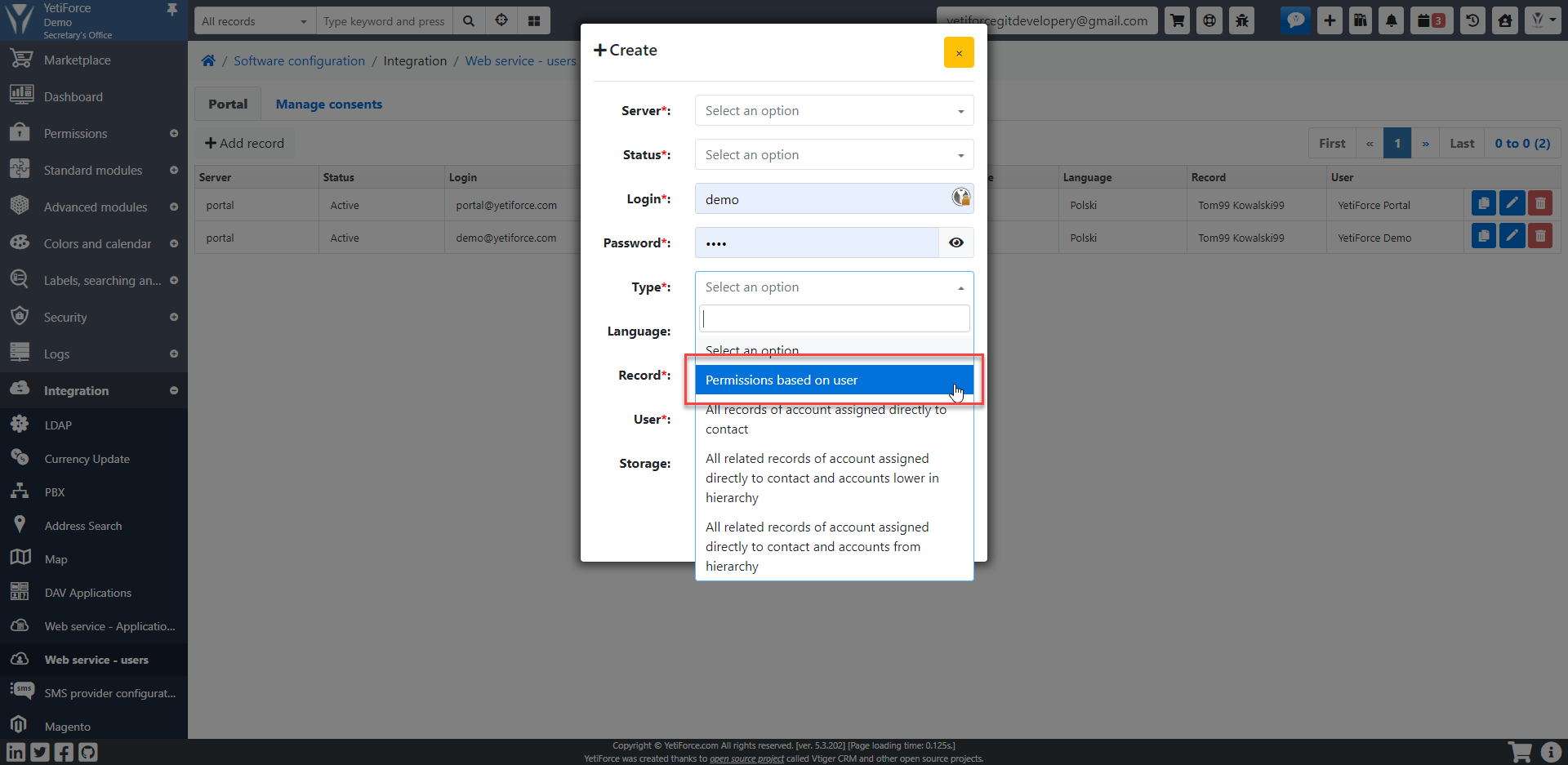Open LinkedIn icon in footer
Screen dimensions: 1568x765
pyautogui.click(x=16, y=752)
